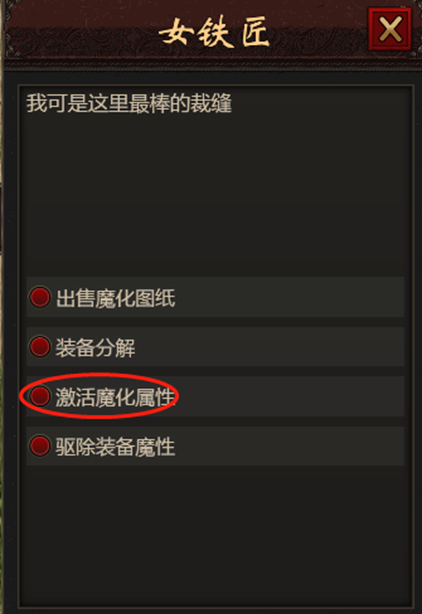Click the red orb beside 装备分解

(40, 347)
